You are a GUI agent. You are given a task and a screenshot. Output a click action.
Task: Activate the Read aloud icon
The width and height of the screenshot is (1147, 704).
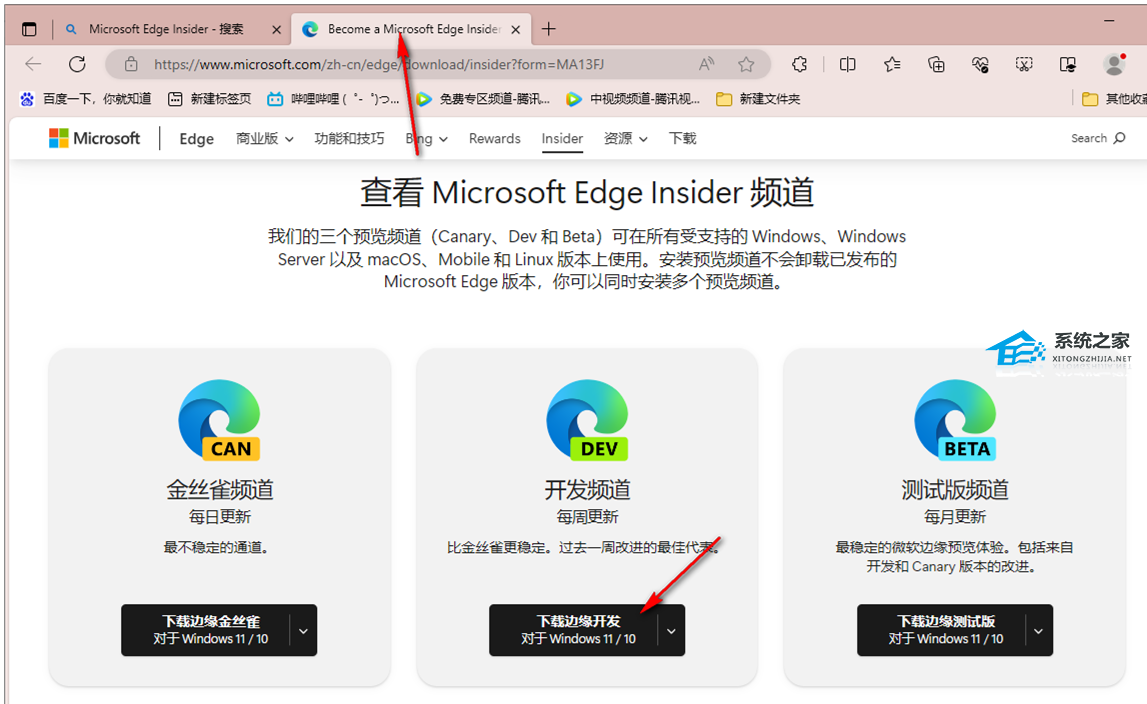coord(706,64)
